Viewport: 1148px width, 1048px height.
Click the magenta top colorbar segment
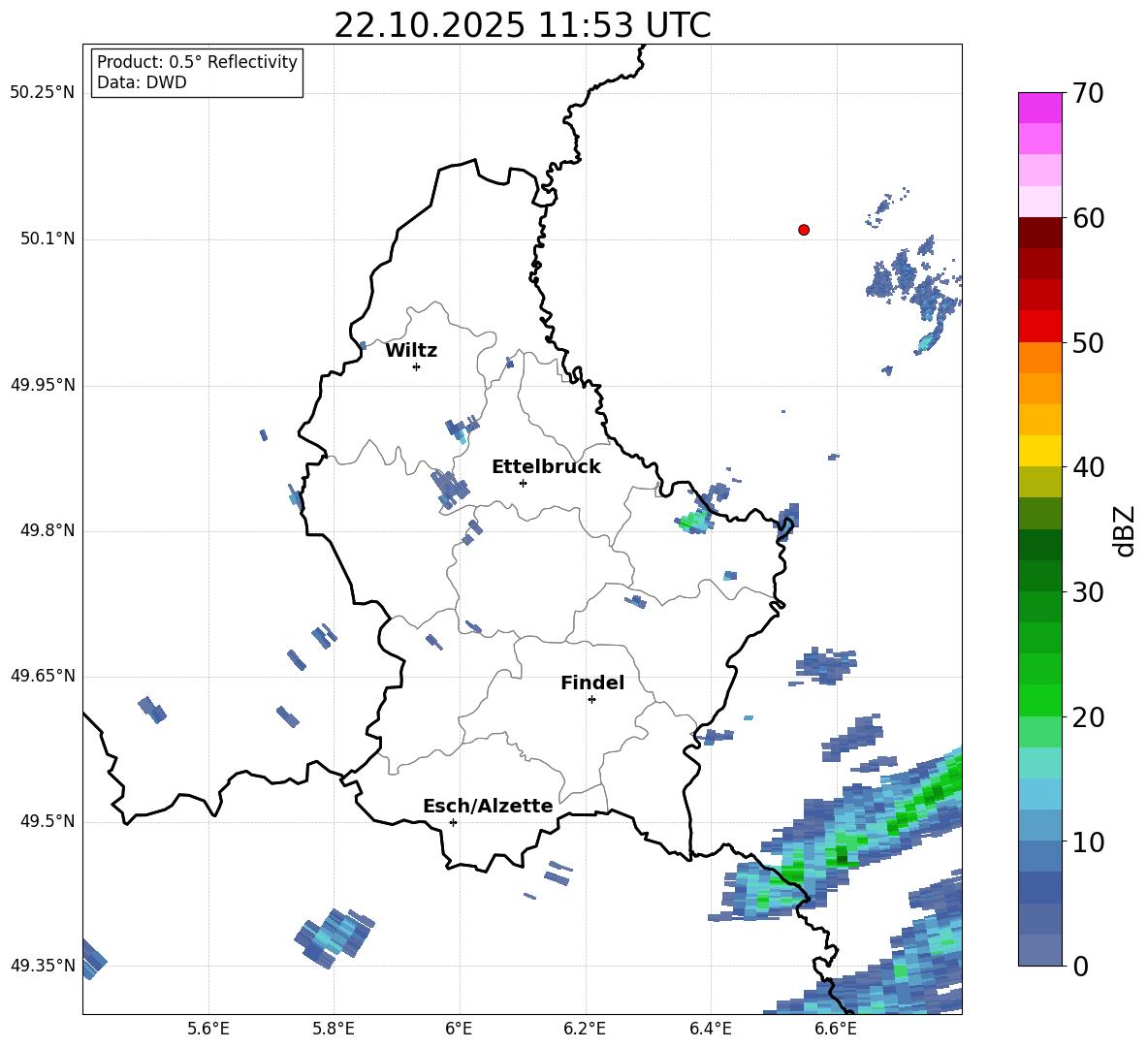pyautogui.click(x=1039, y=108)
